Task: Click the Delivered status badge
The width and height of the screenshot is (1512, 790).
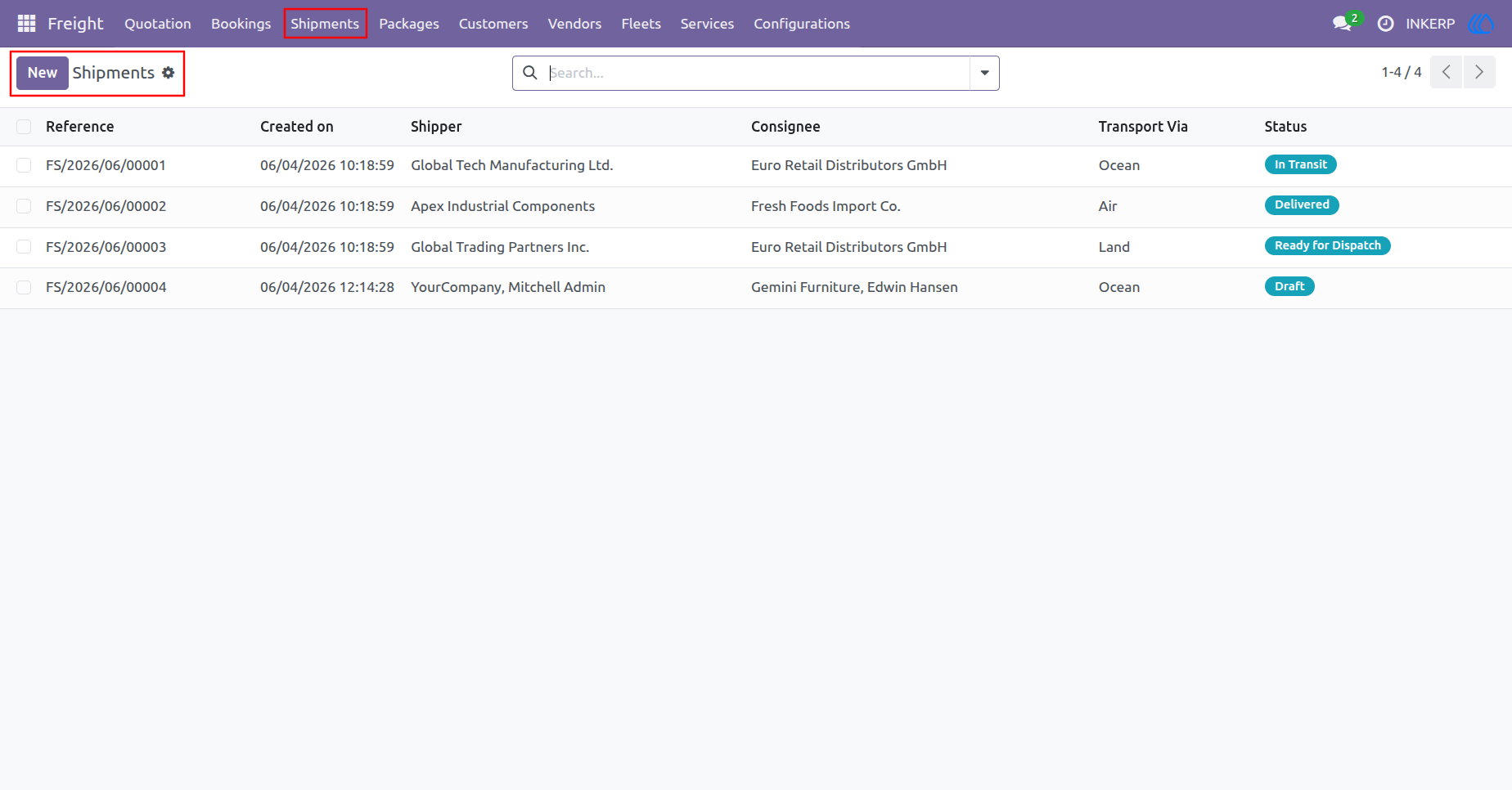Action: 1302,204
